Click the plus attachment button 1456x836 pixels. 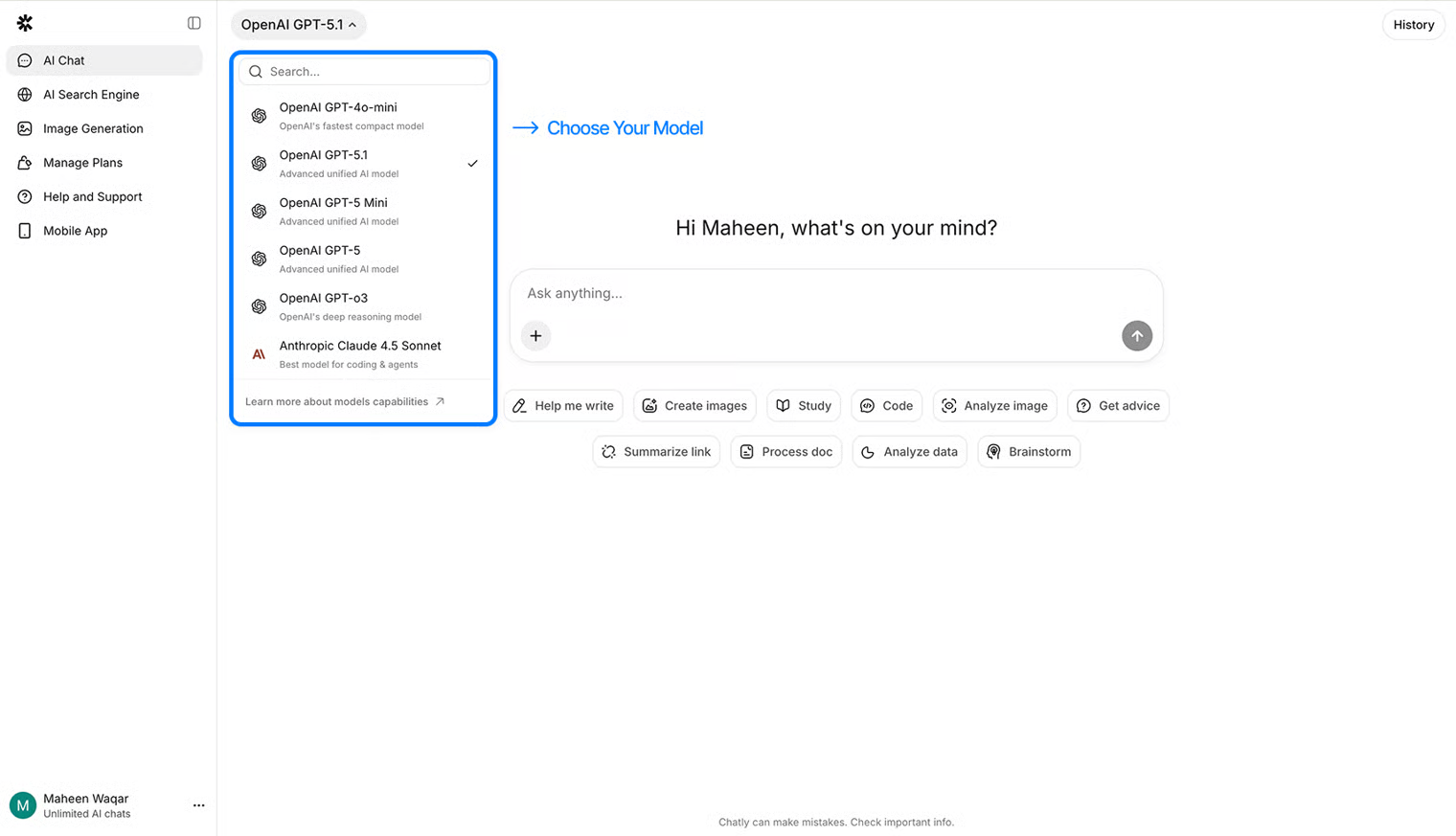tap(536, 336)
